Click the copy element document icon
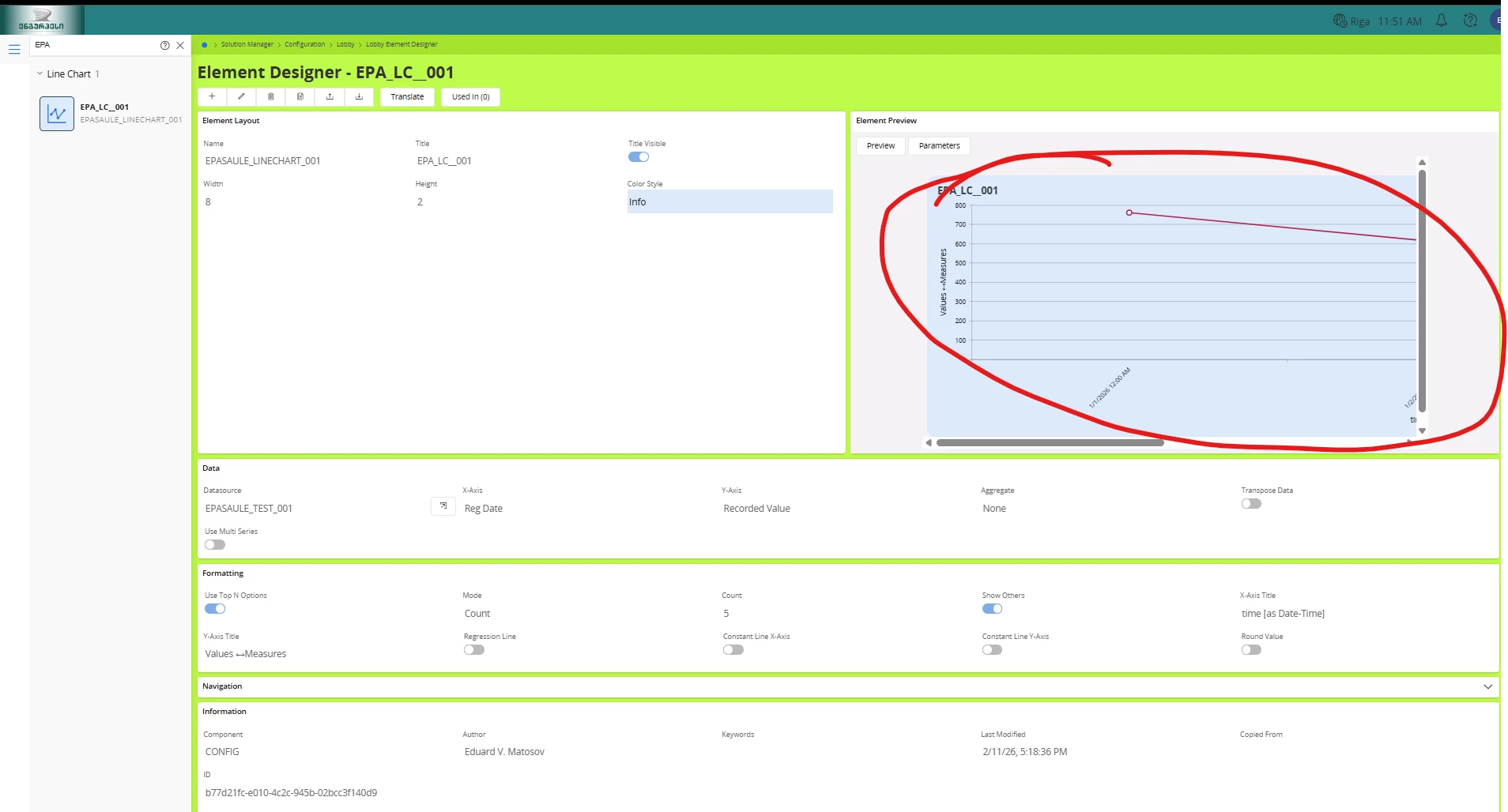The width and height of the screenshot is (1508, 812). 300,96
